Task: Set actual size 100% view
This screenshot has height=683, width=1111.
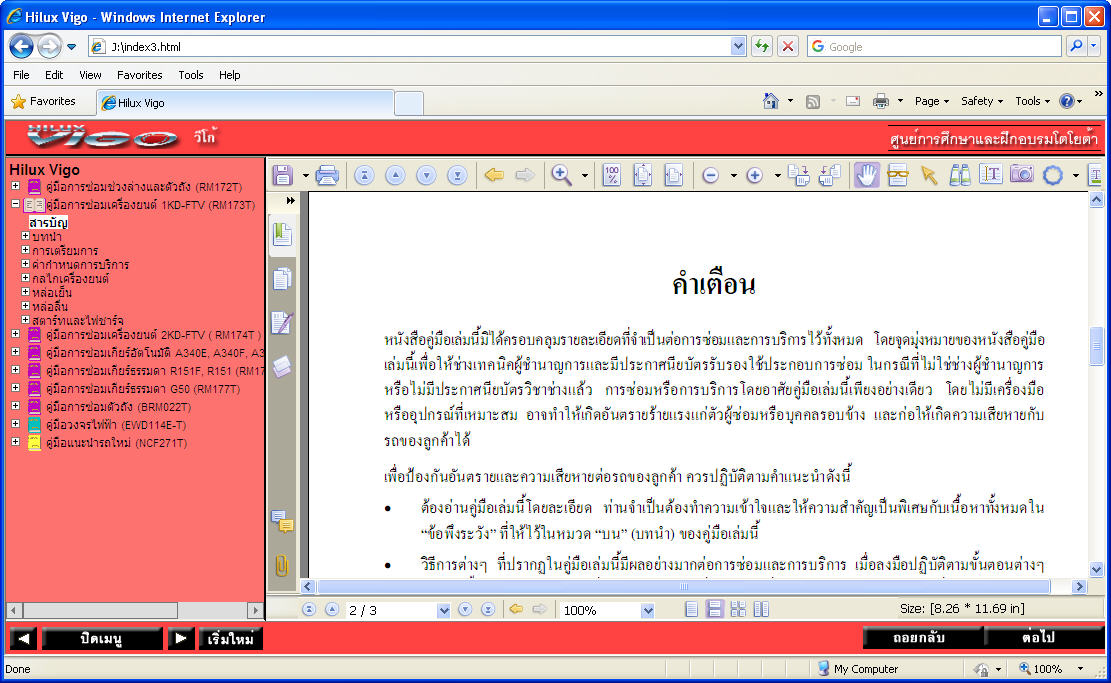Action: (611, 175)
